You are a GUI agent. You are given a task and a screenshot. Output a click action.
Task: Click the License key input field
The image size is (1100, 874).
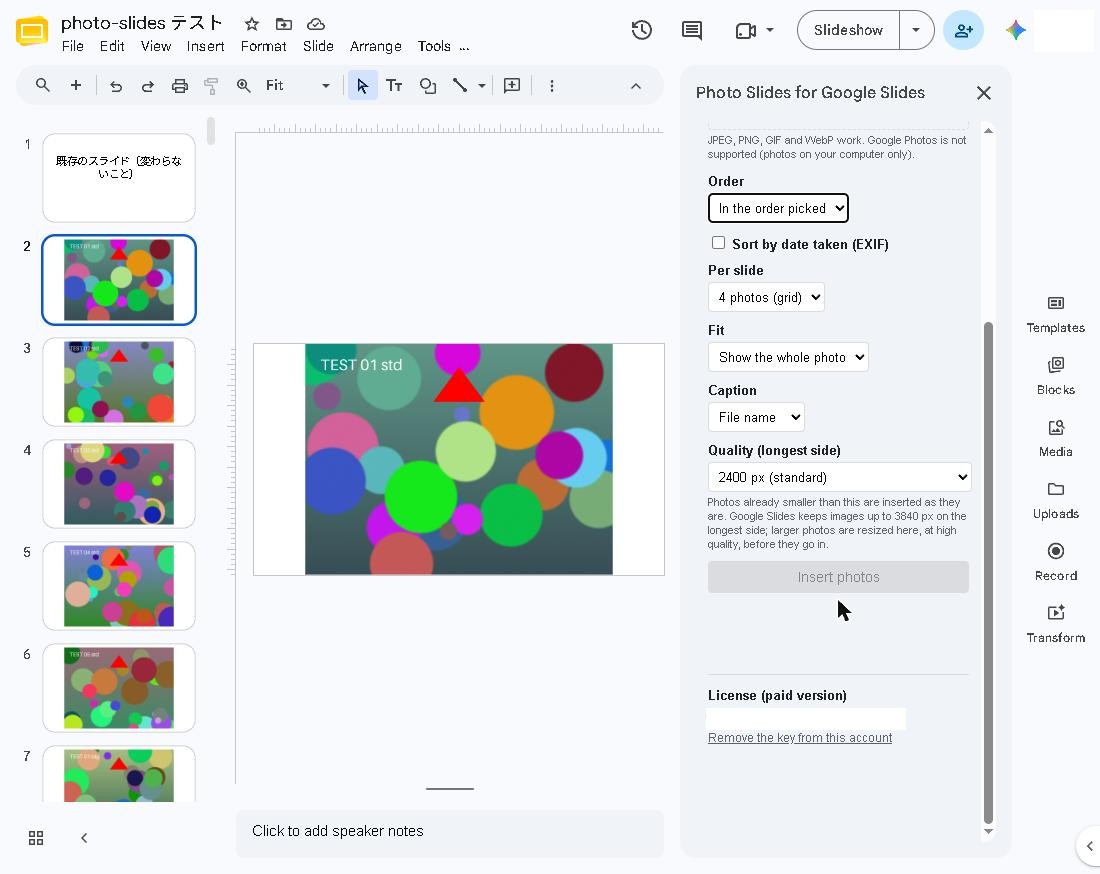(806, 719)
